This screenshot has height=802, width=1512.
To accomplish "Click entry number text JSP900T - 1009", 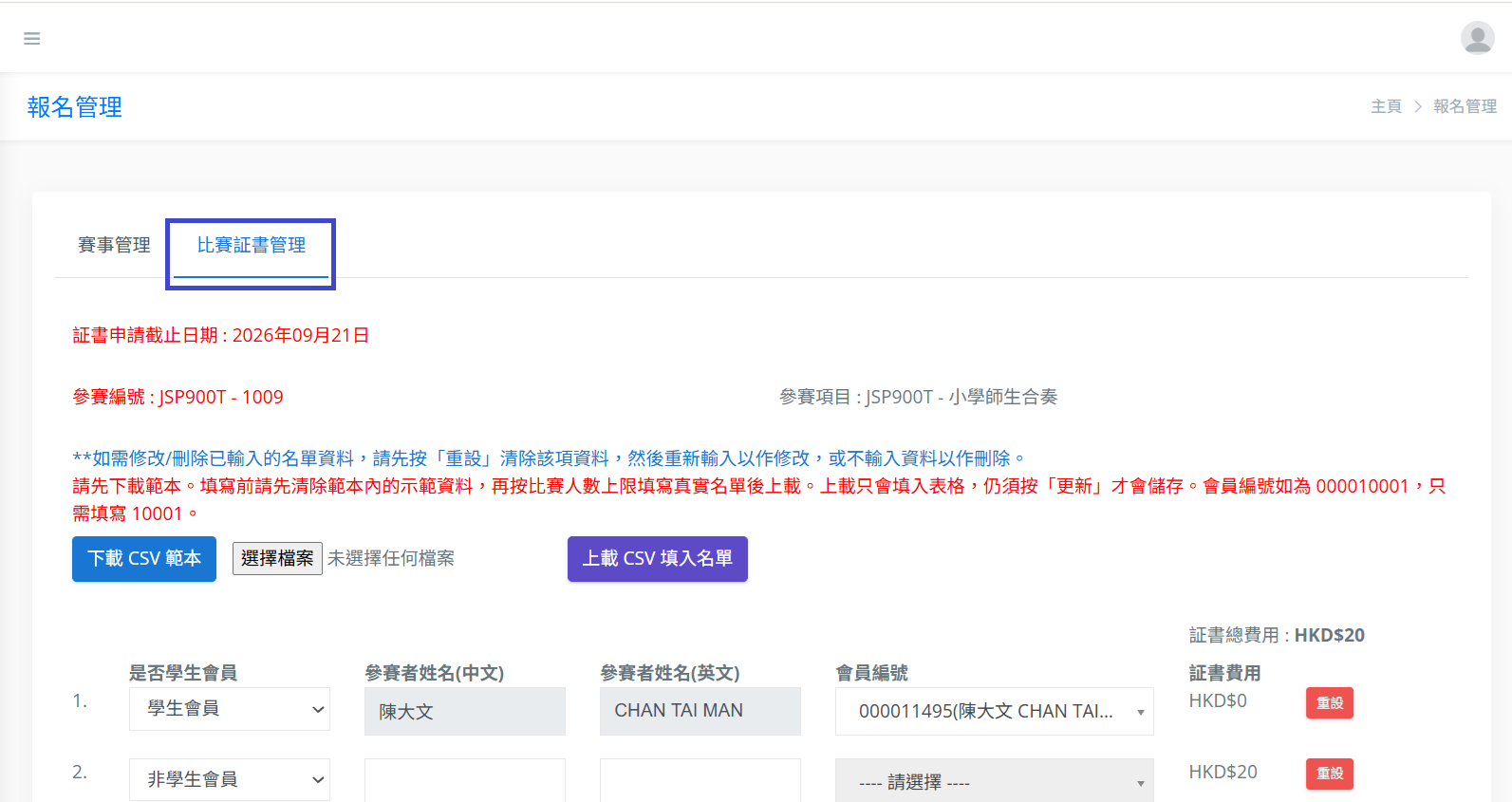I will tap(221, 397).
